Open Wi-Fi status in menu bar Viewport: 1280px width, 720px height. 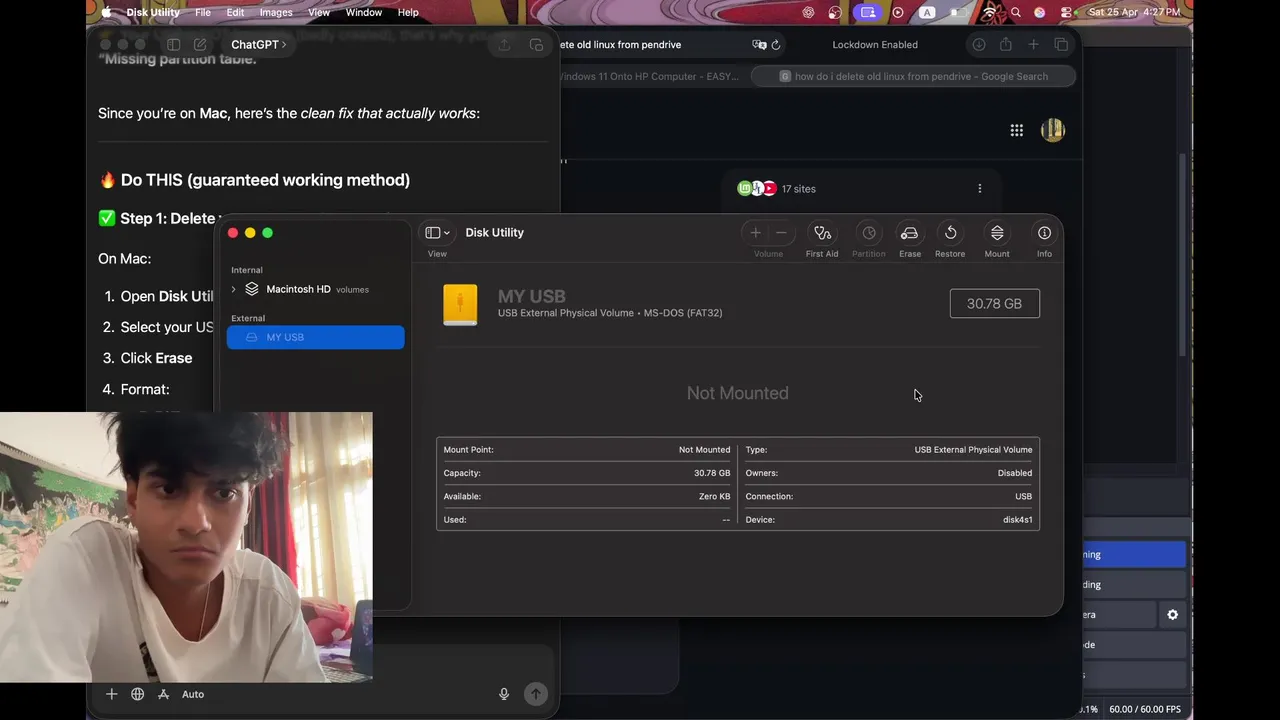point(990,12)
